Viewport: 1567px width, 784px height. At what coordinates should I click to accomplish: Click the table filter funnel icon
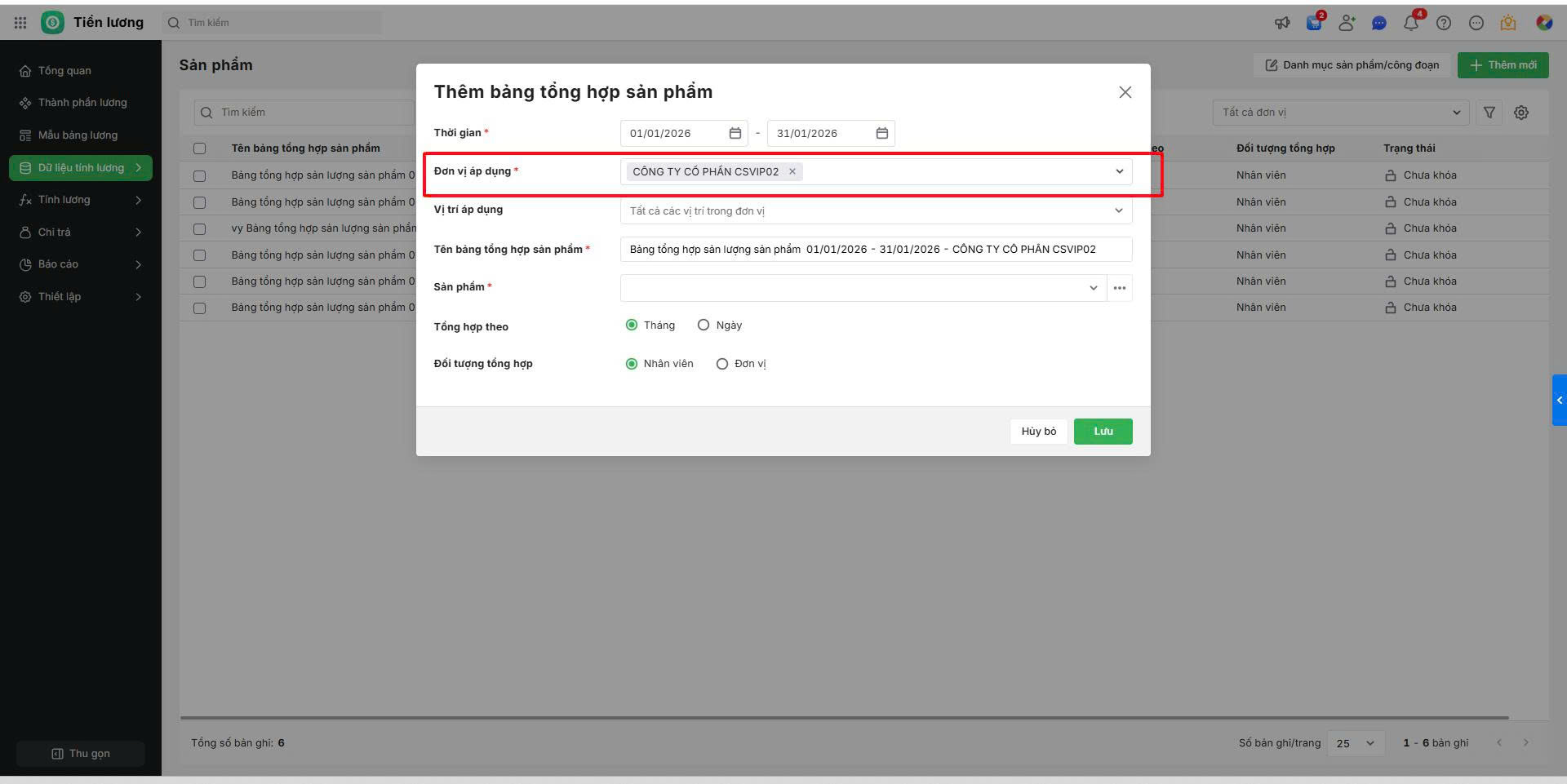tap(1489, 113)
